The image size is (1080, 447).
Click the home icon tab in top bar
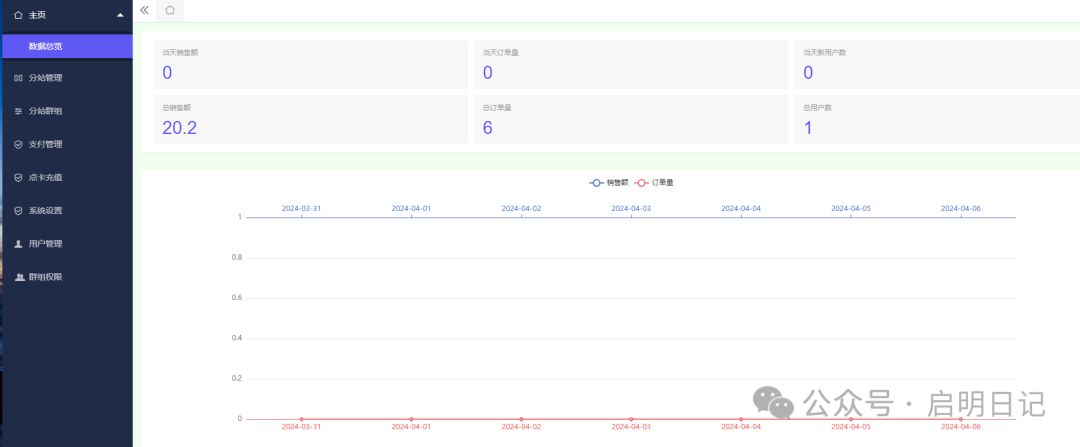coord(170,10)
